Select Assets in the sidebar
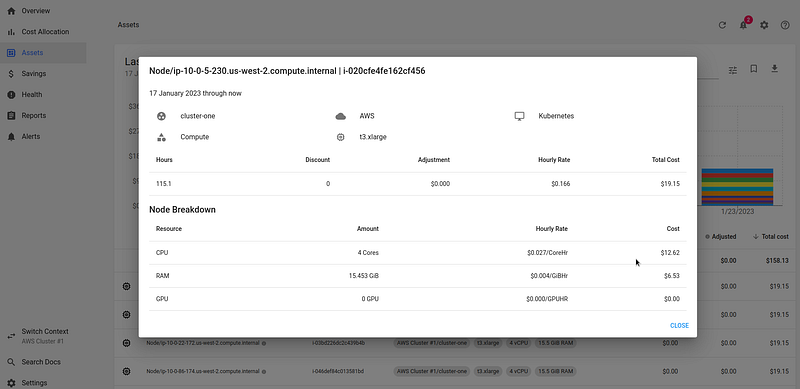The height and width of the screenshot is (389, 800). [x=43, y=53]
